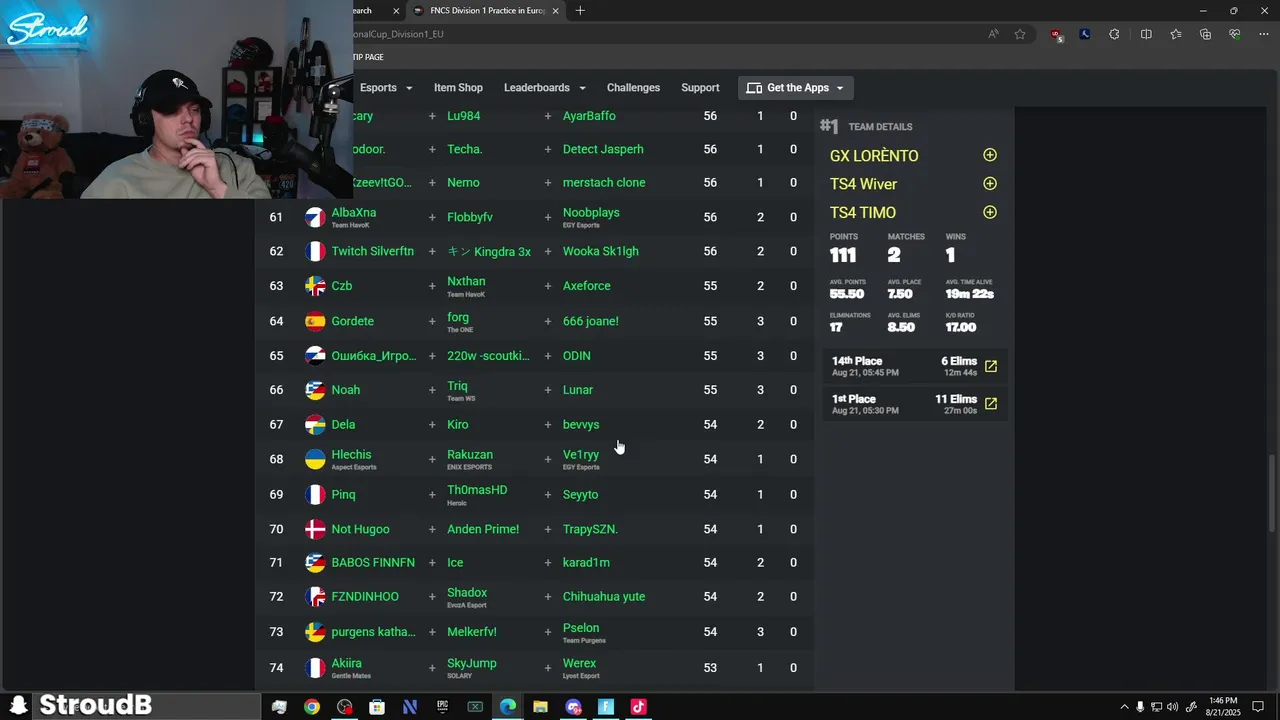Open player Gordete's profile
1280x720 pixels.
click(352, 321)
